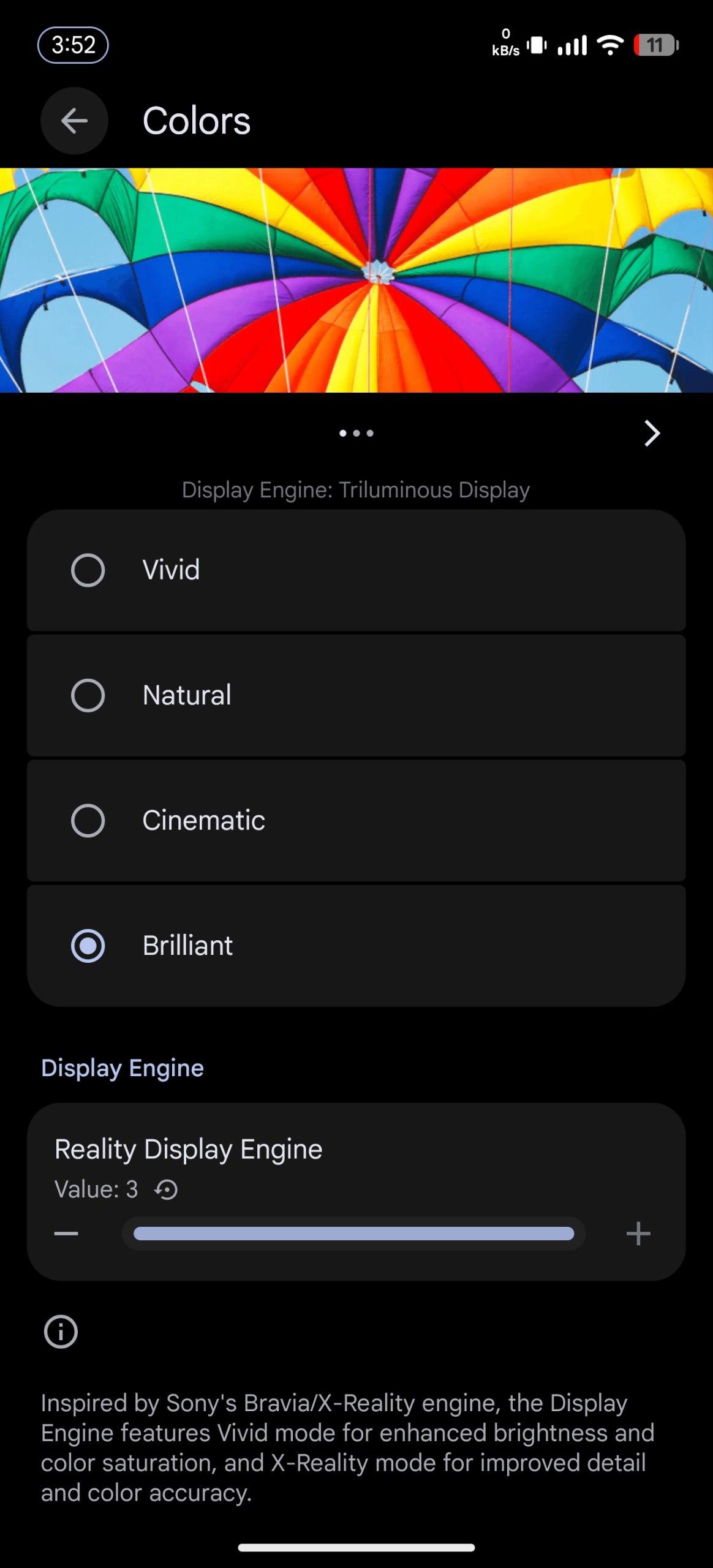The height and width of the screenshot is (1568, 713).
Task: Tap the colorful parachute preview image
Action: [356, 280]
